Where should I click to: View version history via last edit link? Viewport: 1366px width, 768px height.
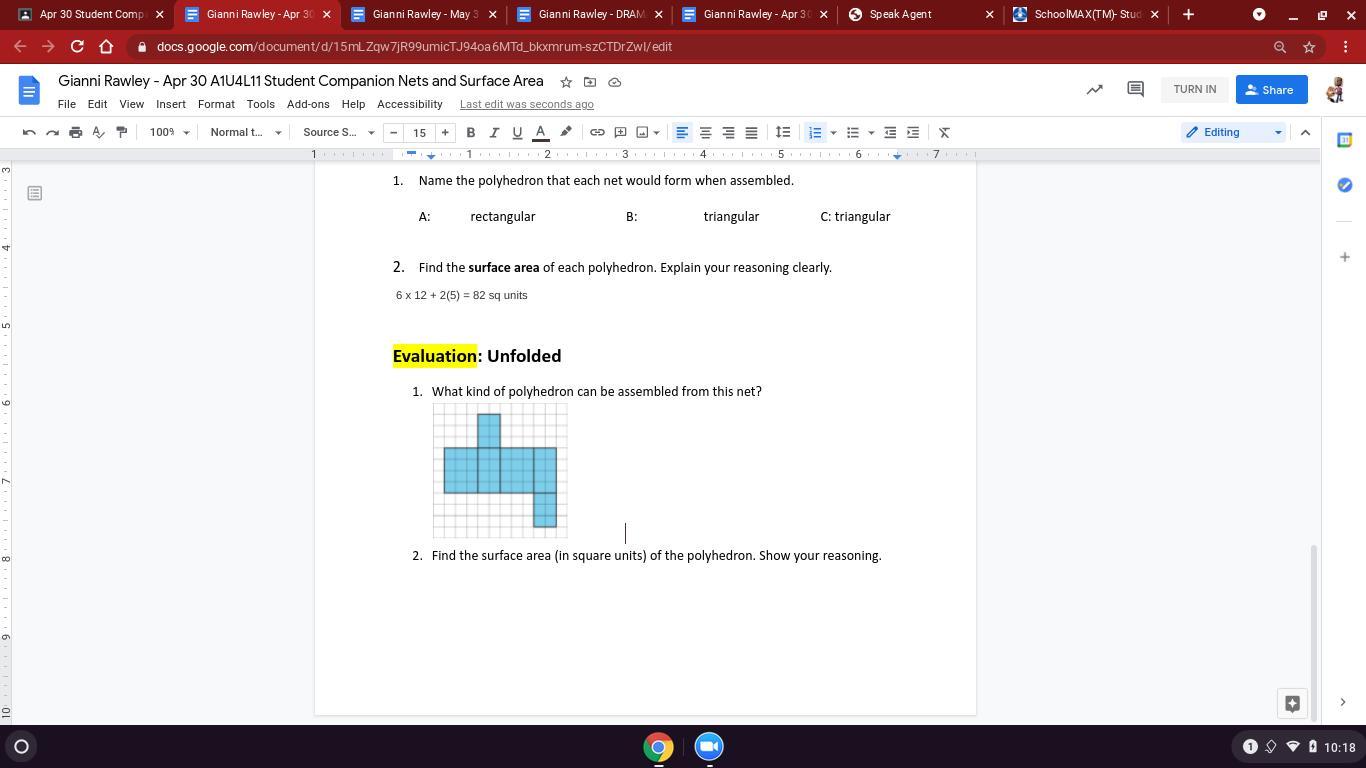click(527, 104)
